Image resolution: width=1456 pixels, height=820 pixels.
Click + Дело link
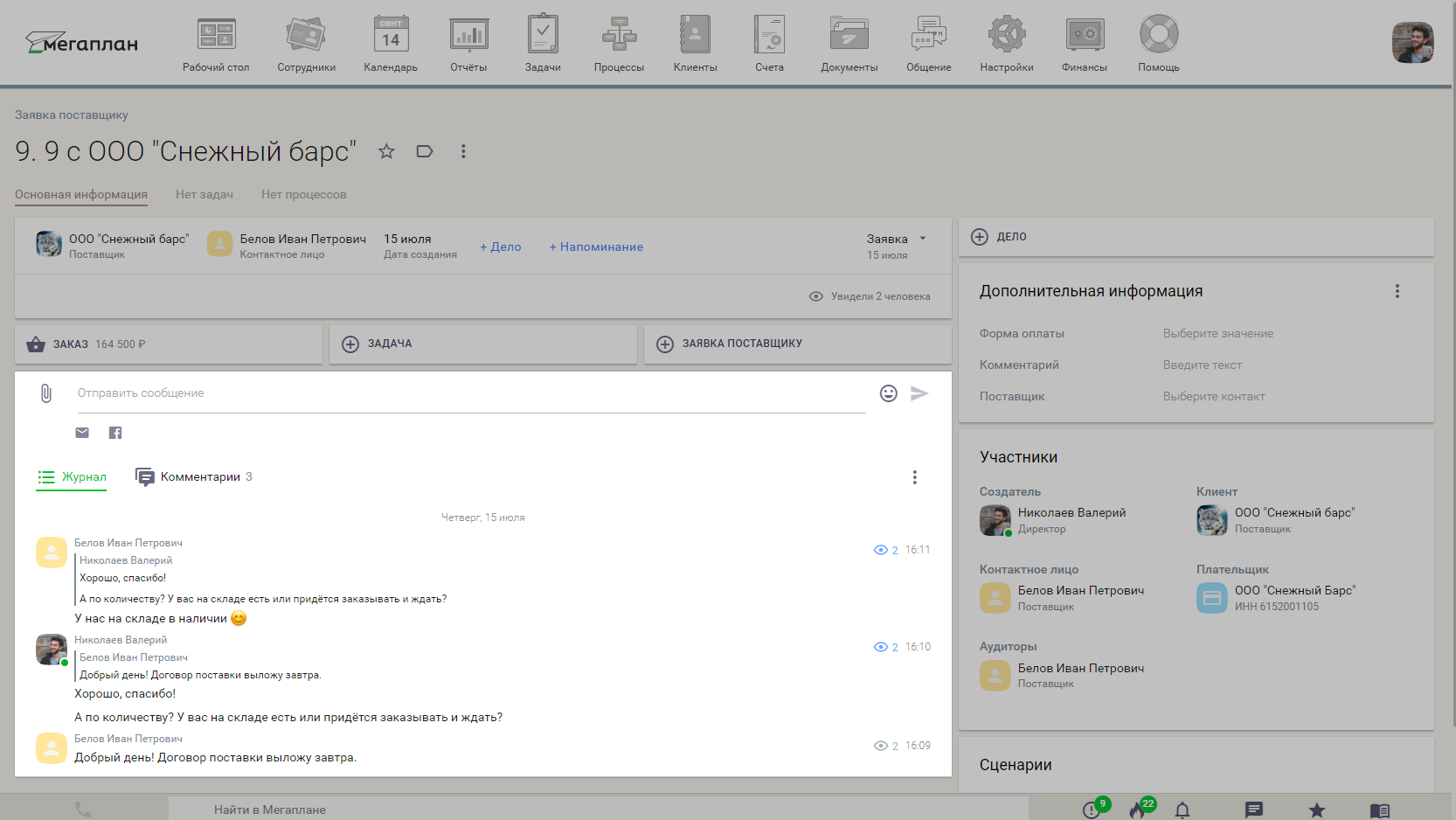[500, 247]
